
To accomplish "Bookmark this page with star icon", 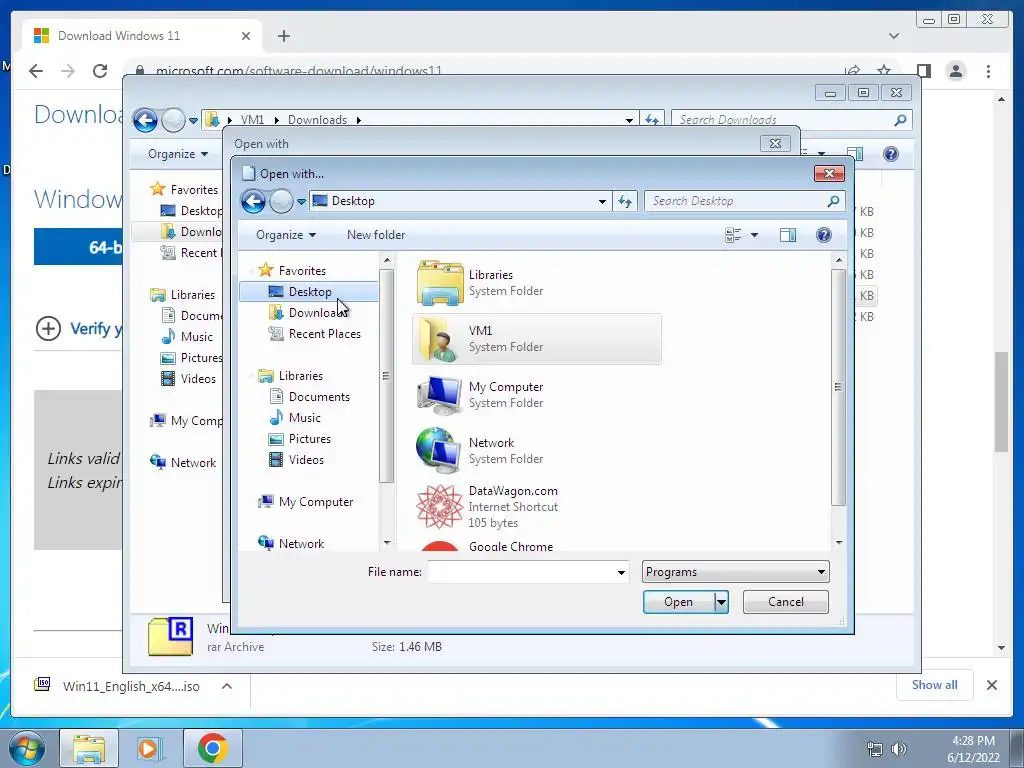I will point(884,71).
